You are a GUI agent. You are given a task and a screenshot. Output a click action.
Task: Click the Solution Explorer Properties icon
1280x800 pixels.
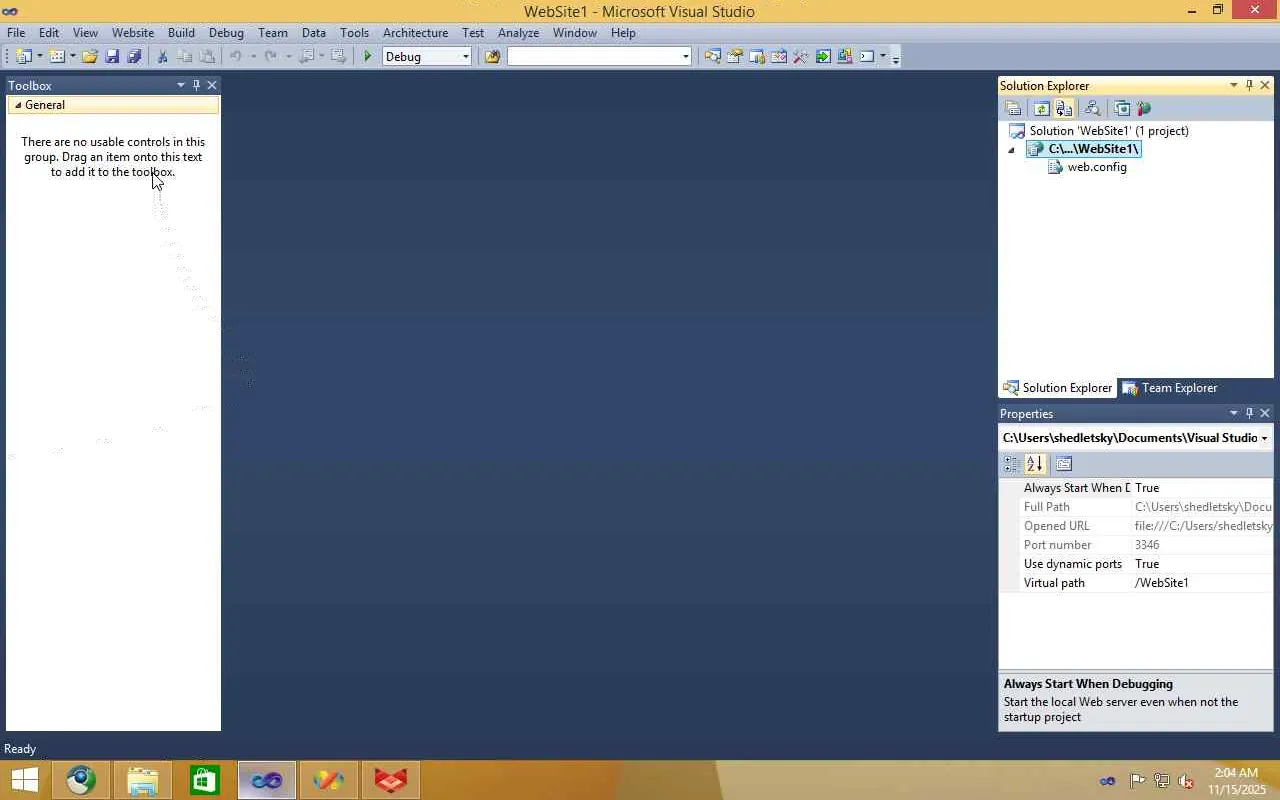pos(1013,109)
